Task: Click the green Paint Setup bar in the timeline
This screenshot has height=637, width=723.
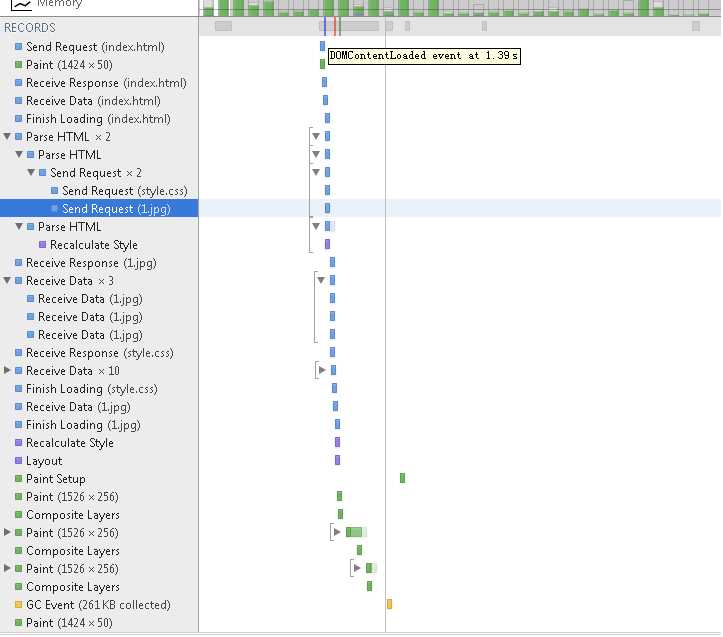Action: coord(403,478)
